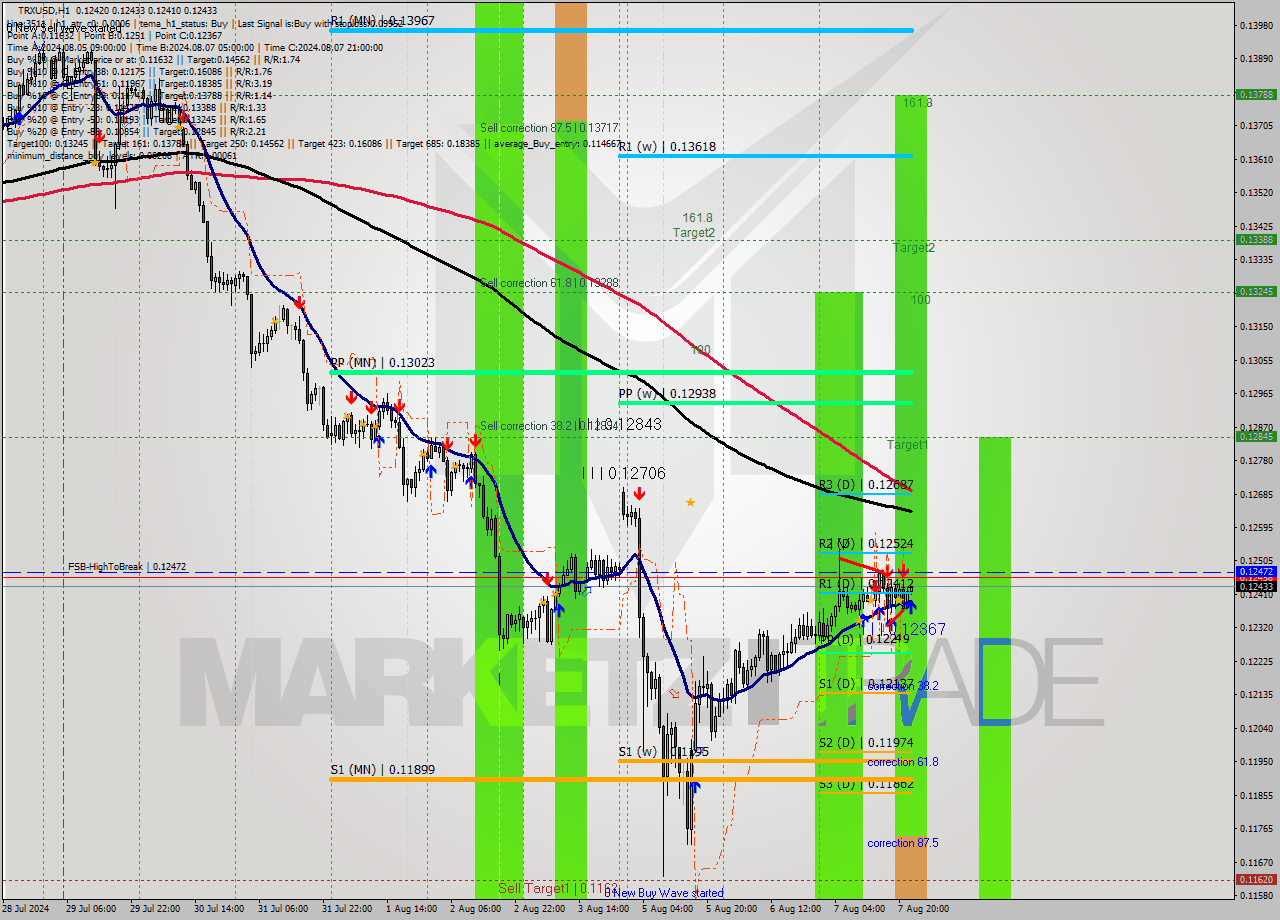Click the 0.13980 price scale value
The image size is (1280, 920).
pyautogui.click(x=1256, y=25)
